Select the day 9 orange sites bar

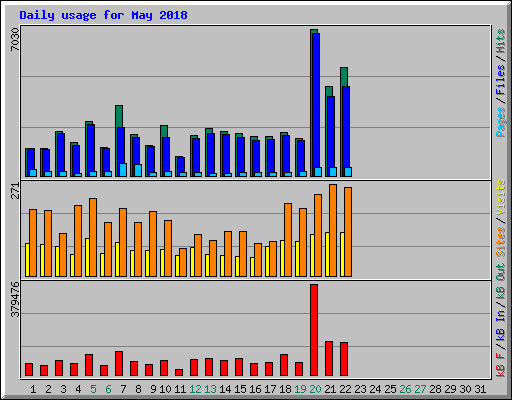(x=153, y=244)
